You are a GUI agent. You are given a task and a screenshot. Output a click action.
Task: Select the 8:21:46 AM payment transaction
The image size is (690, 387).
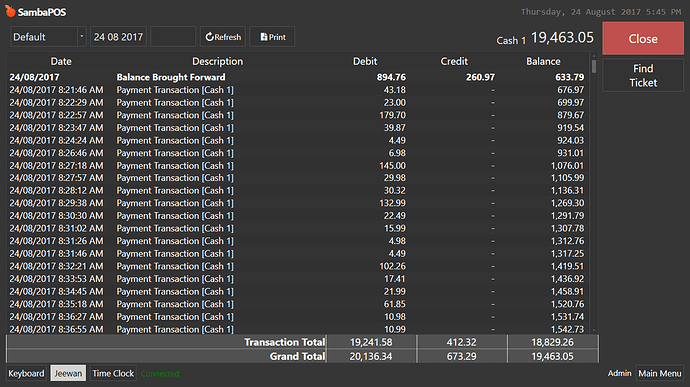click(x=297, y=90)
